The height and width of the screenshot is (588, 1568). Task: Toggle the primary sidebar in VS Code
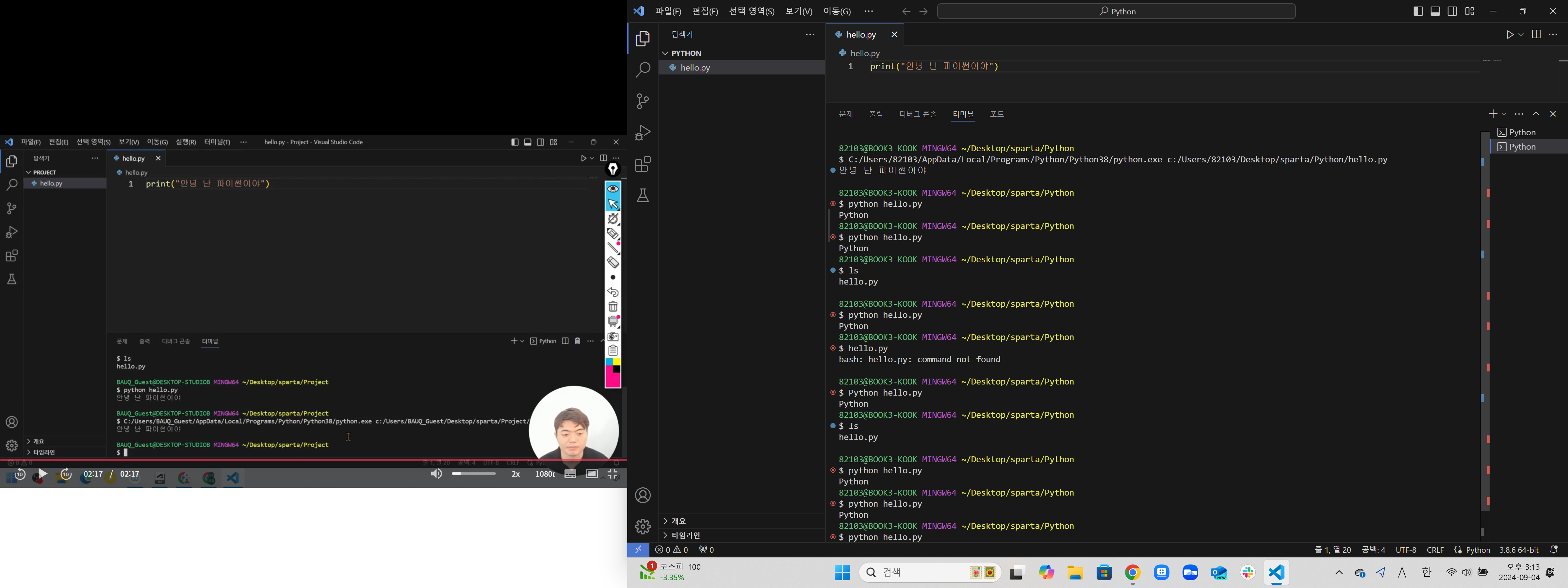1418,11
